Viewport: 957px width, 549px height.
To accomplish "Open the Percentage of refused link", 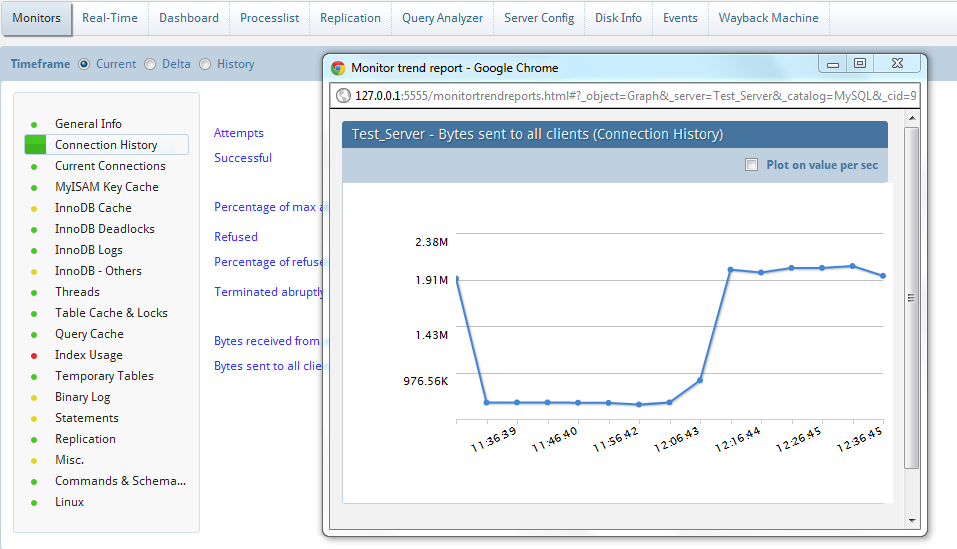I will click(x=269, y=262).
